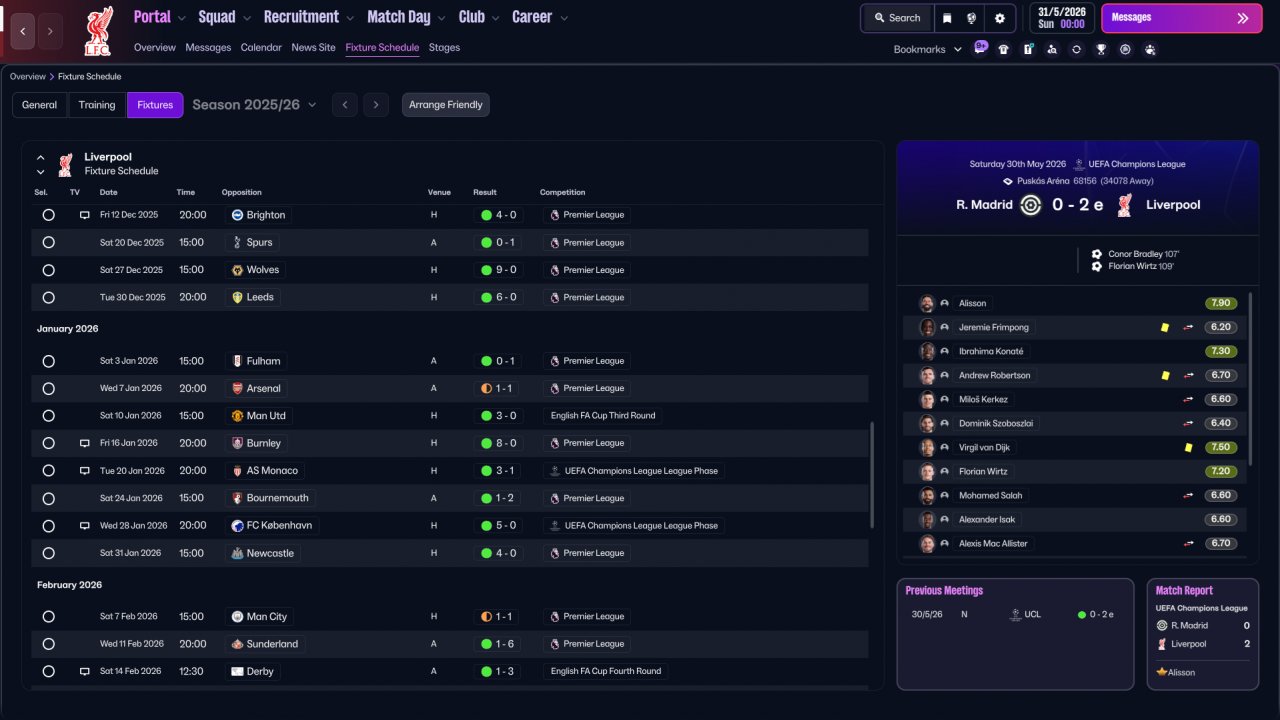The width and height of the screenshot is (1280, 720).
Task: Select the Brighton fixture radio button
Action: (x=48, y=215)
